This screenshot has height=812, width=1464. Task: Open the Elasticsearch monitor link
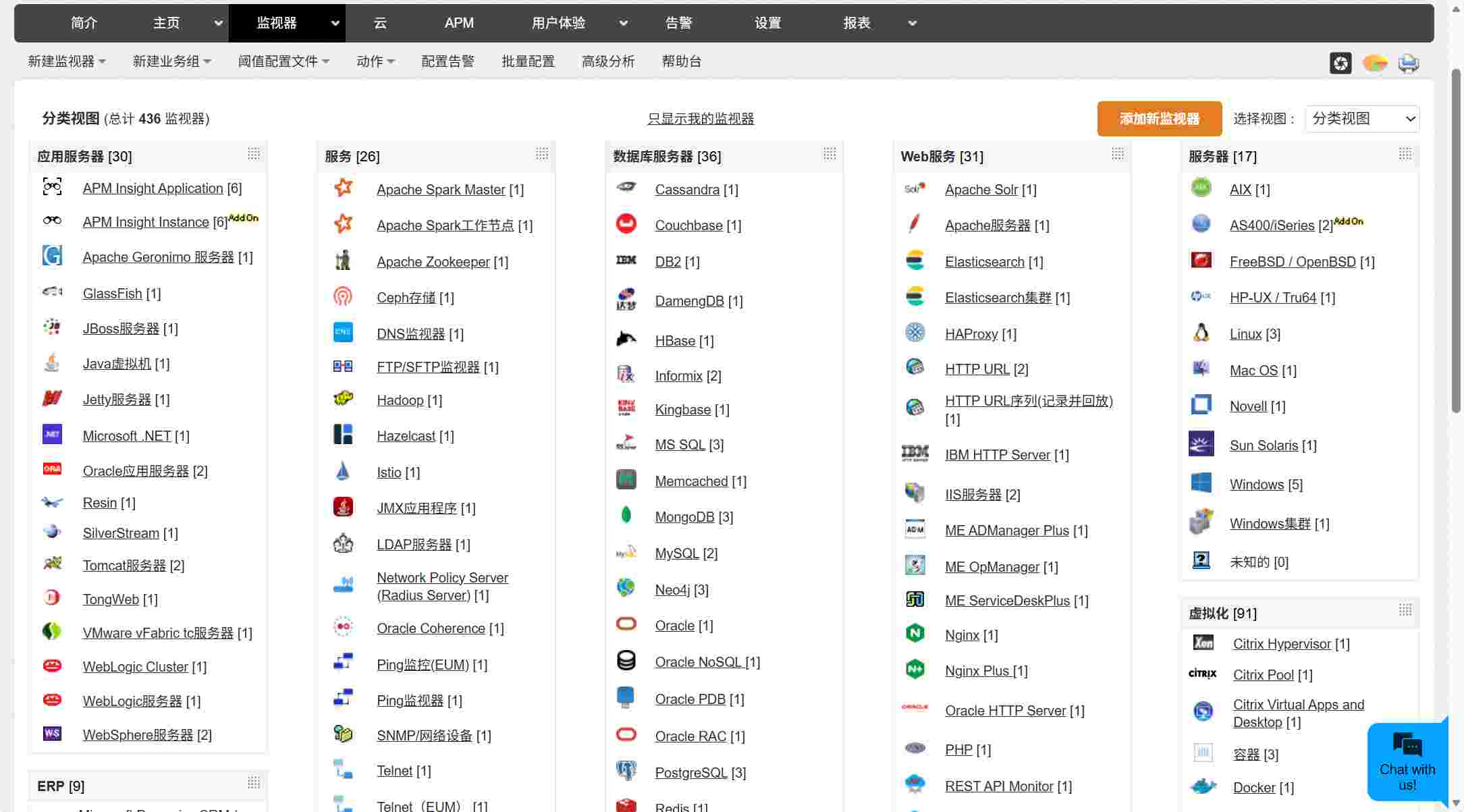click(x=984, y=262)
